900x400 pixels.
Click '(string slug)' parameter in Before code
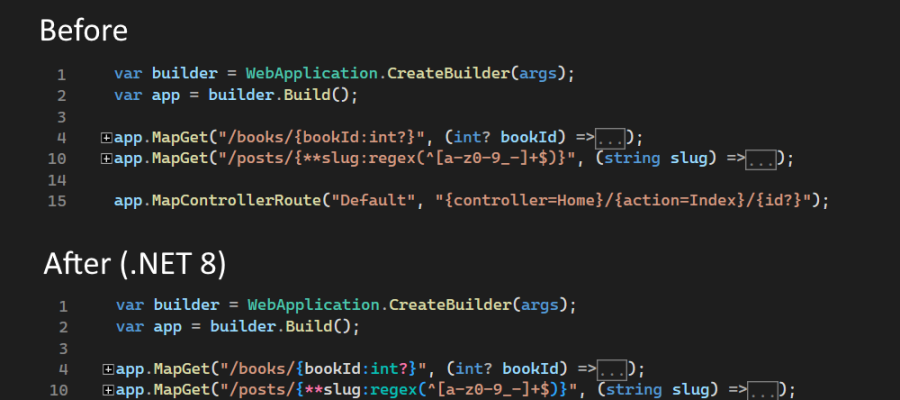point(656,158)
